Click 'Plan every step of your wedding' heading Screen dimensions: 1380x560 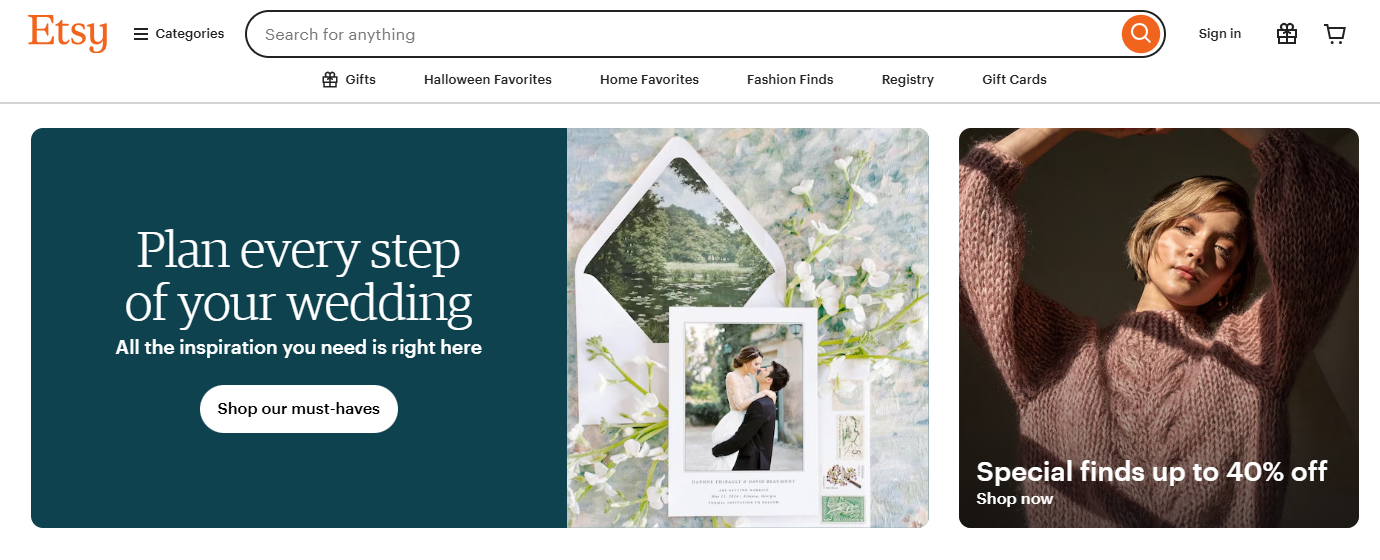299,277
